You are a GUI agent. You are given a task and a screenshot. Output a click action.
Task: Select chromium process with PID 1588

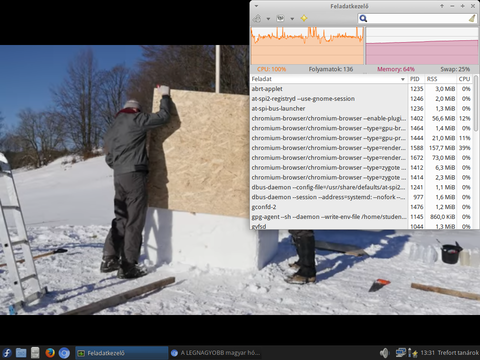tap(361, 148)
